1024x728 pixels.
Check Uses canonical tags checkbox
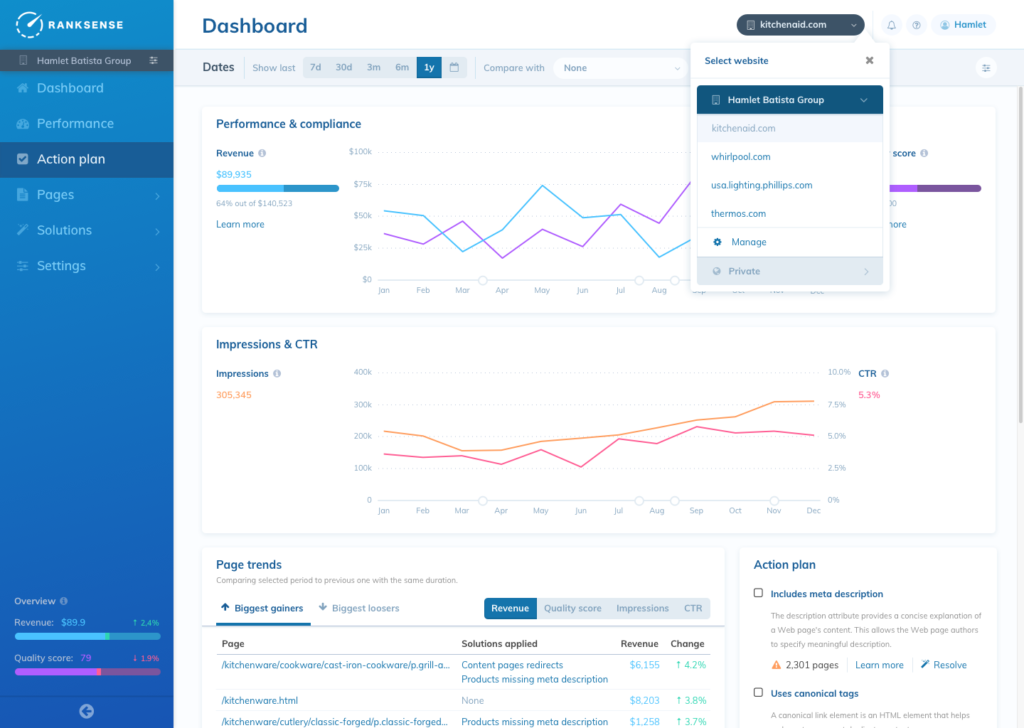pyautogui.click(x=758, y=692)
